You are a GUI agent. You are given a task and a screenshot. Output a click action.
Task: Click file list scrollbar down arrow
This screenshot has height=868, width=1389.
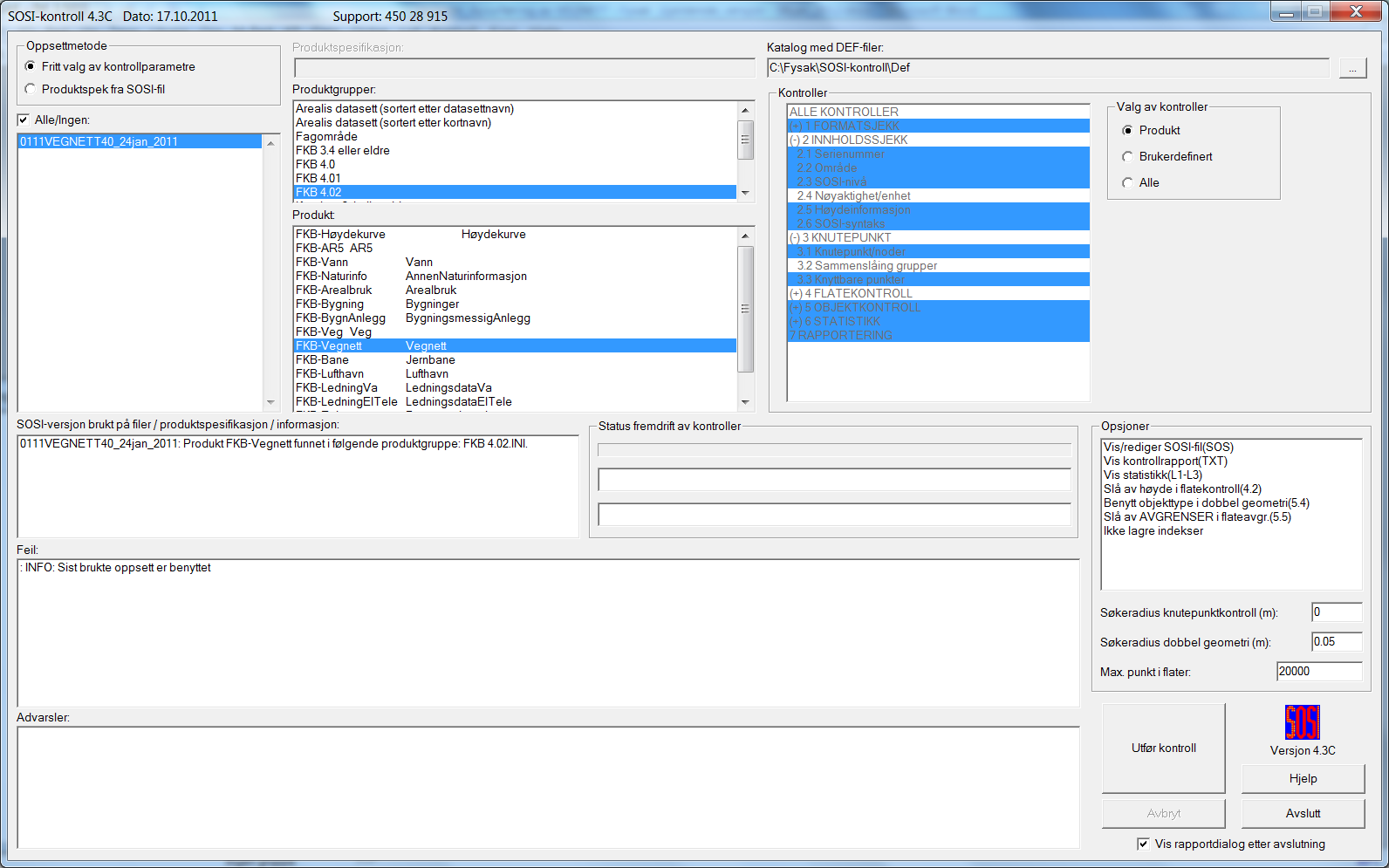pyautogui.click(x=270, y=402)
